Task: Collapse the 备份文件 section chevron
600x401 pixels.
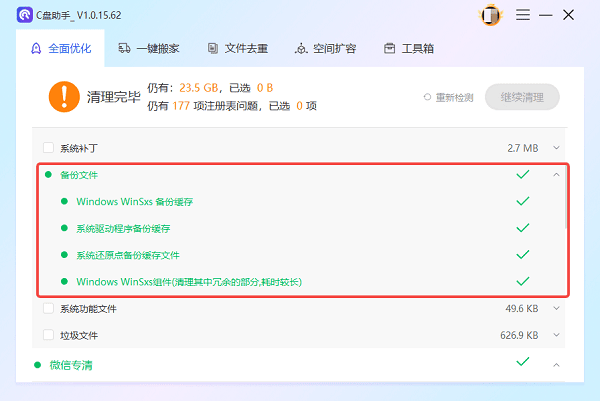Action: (556, 174)
